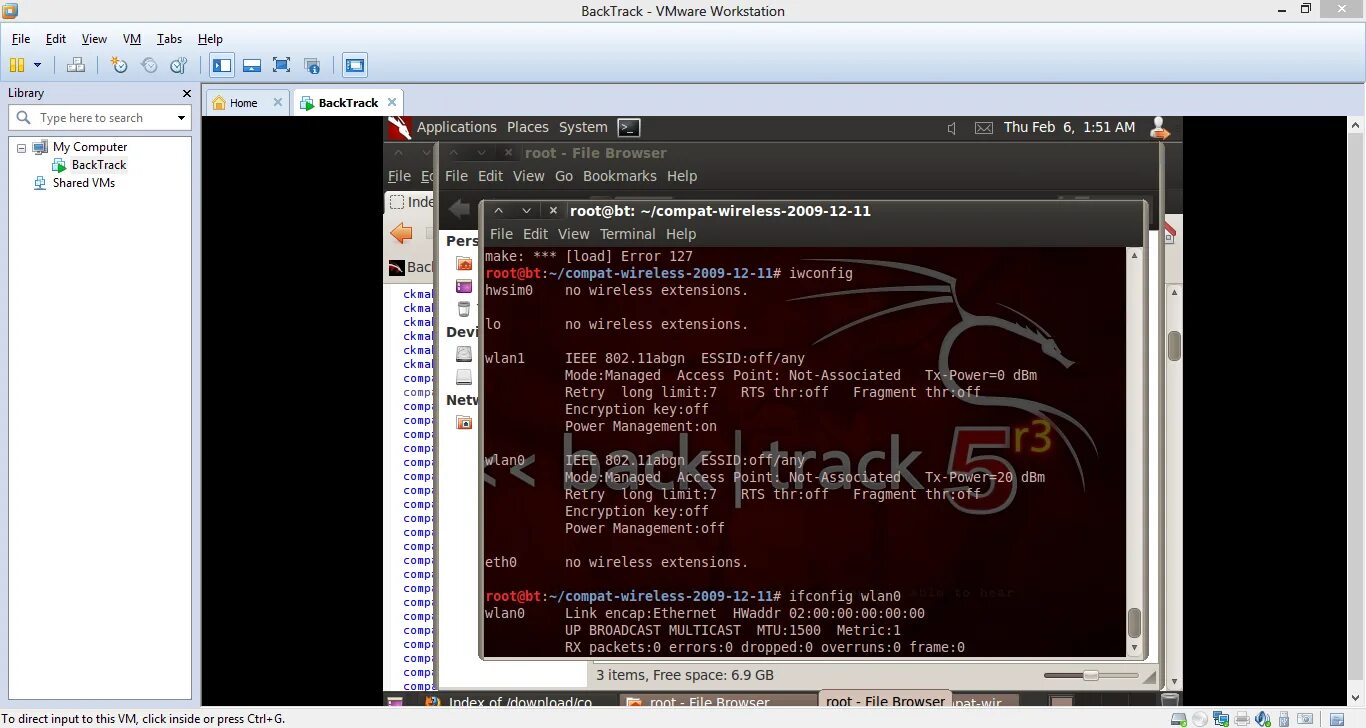
Task: Open Bookmarks menu in File Browser
Action: tap(620, 176)
